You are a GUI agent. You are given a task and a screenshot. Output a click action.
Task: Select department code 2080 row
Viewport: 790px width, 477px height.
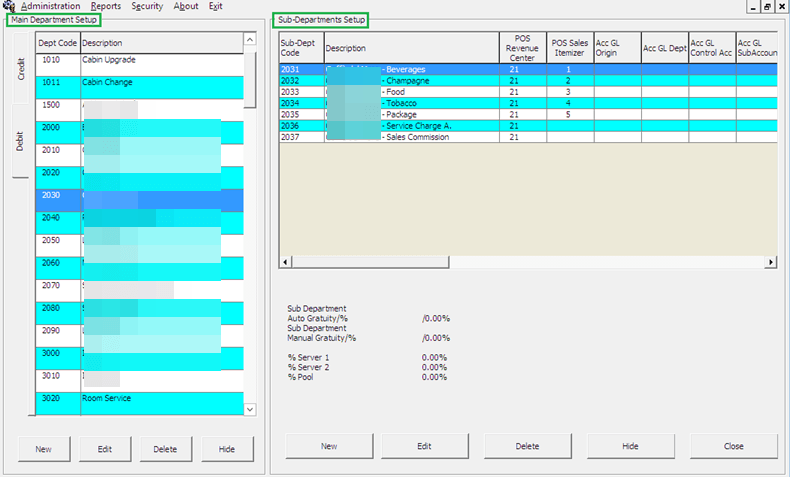click(x=140, y=313)
